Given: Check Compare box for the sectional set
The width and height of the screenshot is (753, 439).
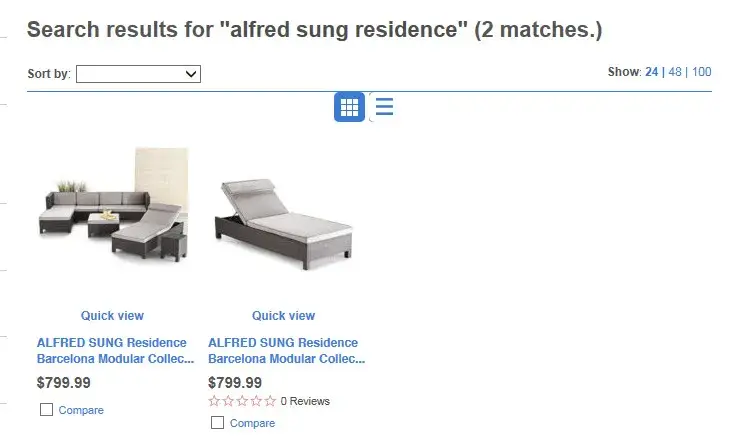Looking at the screenshot, I should click(46, 409).
